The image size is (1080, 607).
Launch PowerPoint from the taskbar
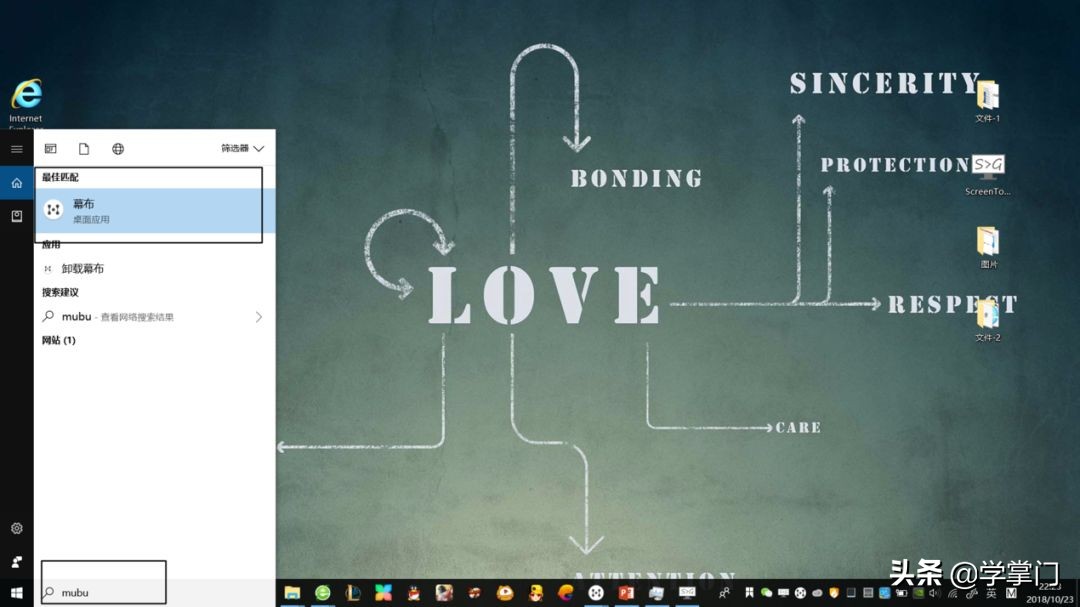point(628,593)
